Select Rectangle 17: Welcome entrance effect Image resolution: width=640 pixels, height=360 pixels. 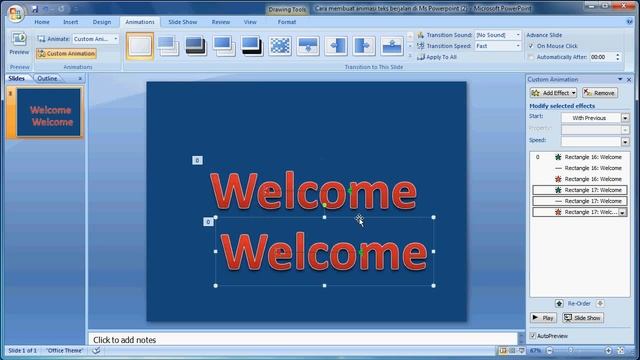pyautogui.click(x=580, y=190)
